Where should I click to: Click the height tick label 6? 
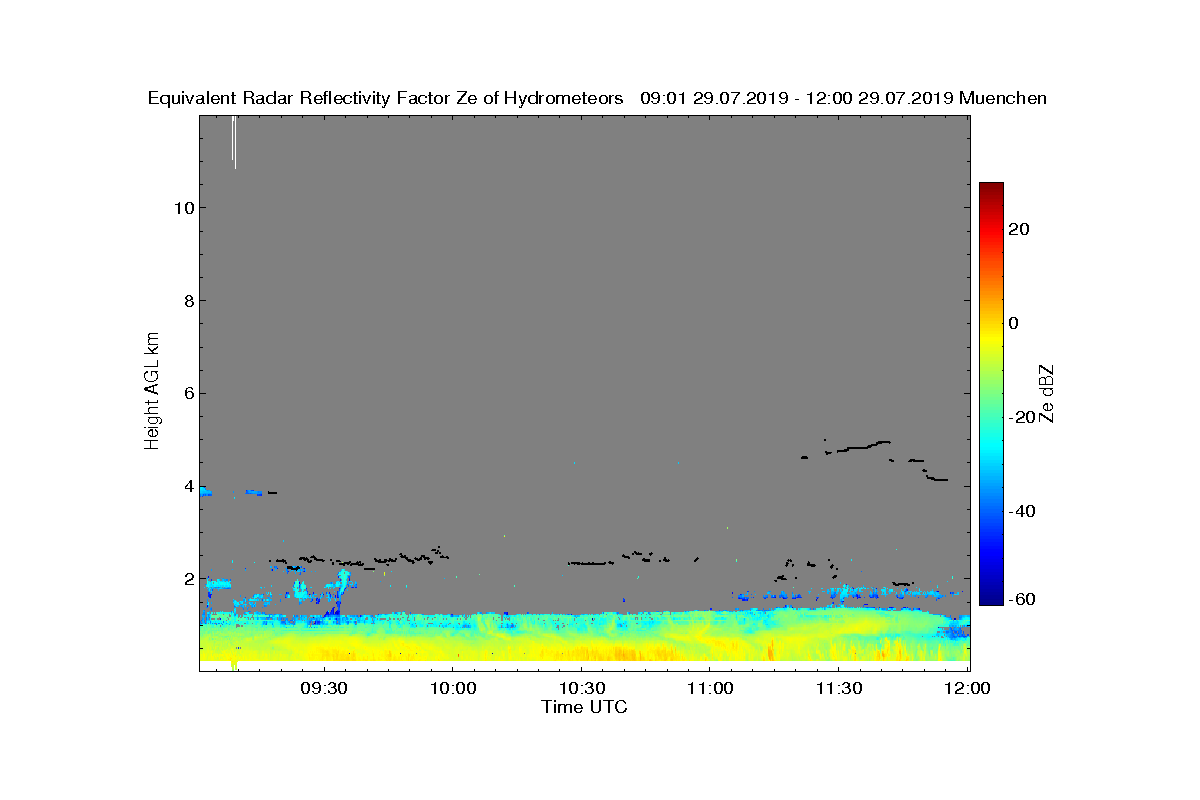pos(188,393)
